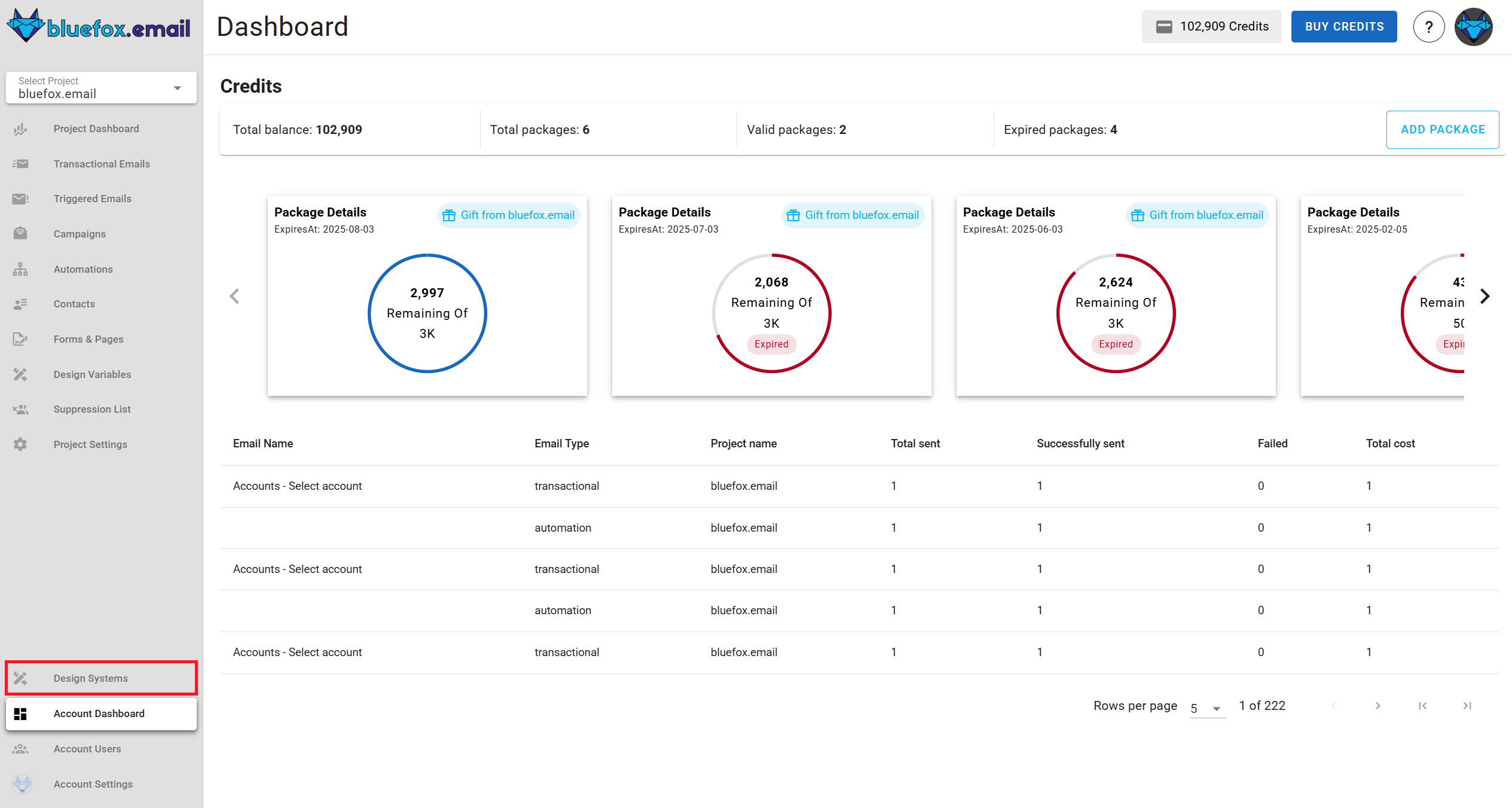Image resolution: width=1512 pixels, height=808 pixels.
Task: Click the help question mark button
Action: click(x=1429, y=26)
